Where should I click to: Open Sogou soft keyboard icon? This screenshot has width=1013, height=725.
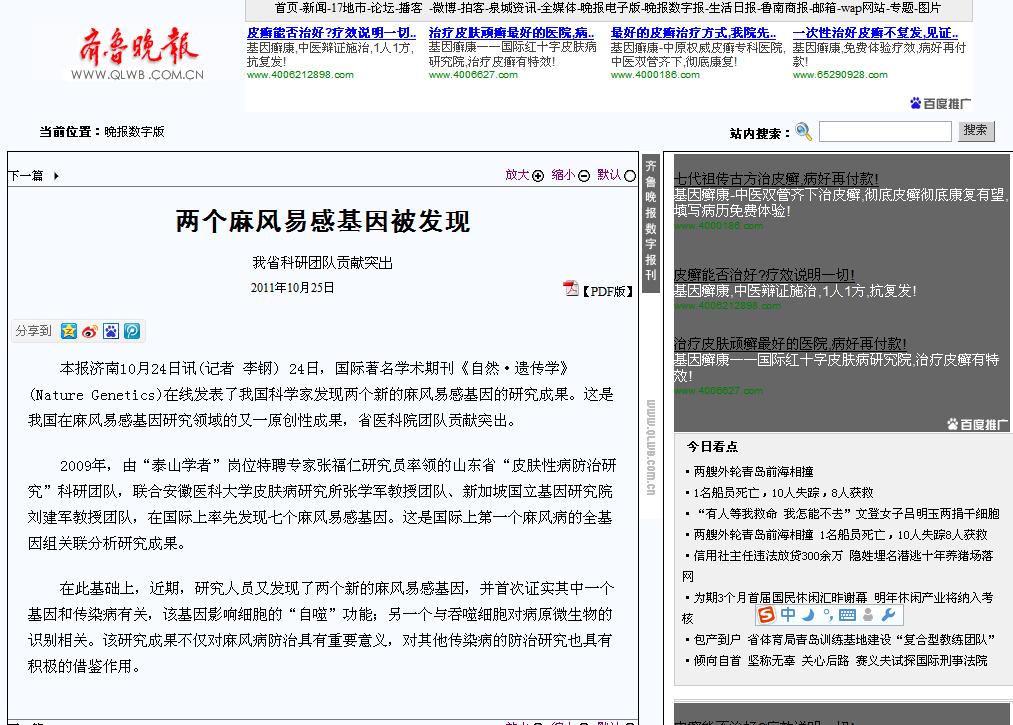coord(847,615)
